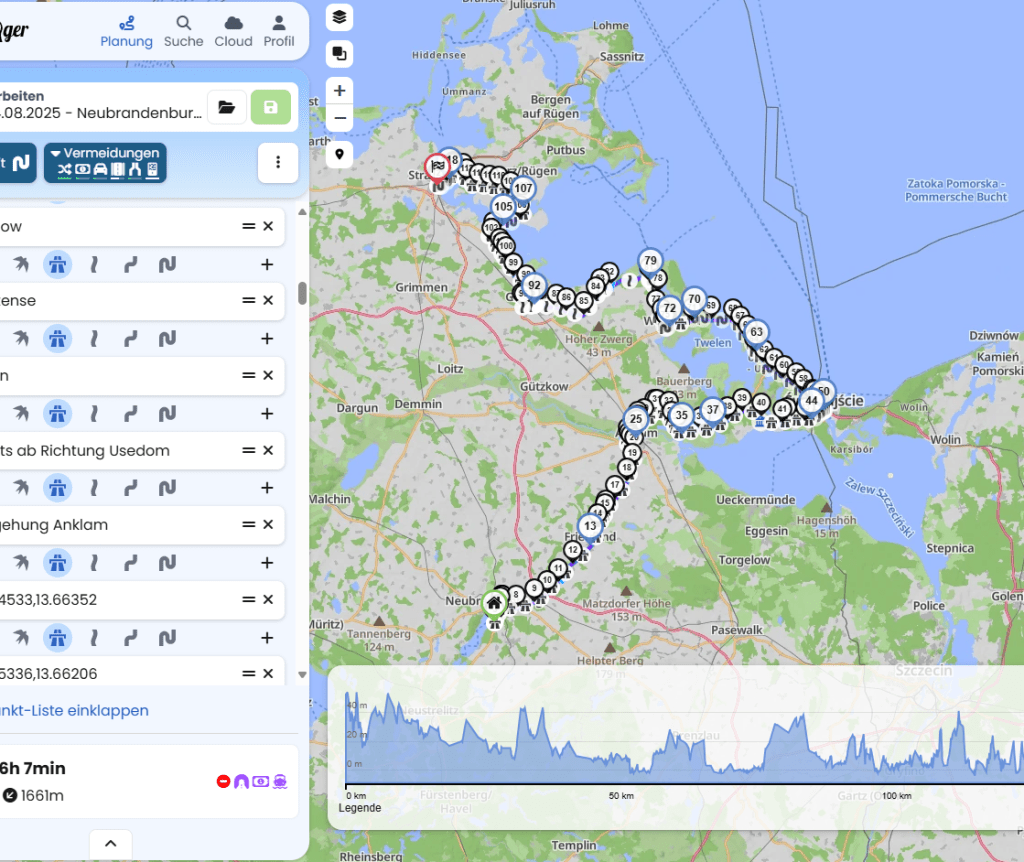The width and height of the screenshot is (1024, 862).
Task: Open the three-dot options menu
Action: click(x=278, y=163)
